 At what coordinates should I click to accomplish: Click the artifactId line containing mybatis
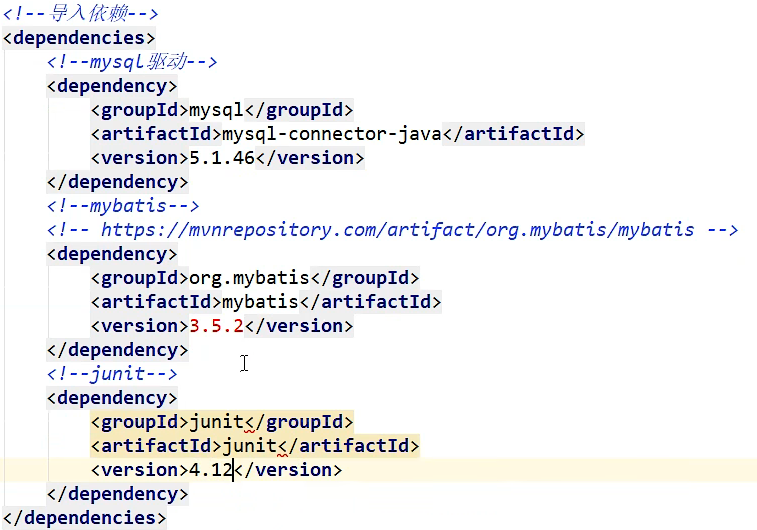pyautogui.click(x=266, y=302)
